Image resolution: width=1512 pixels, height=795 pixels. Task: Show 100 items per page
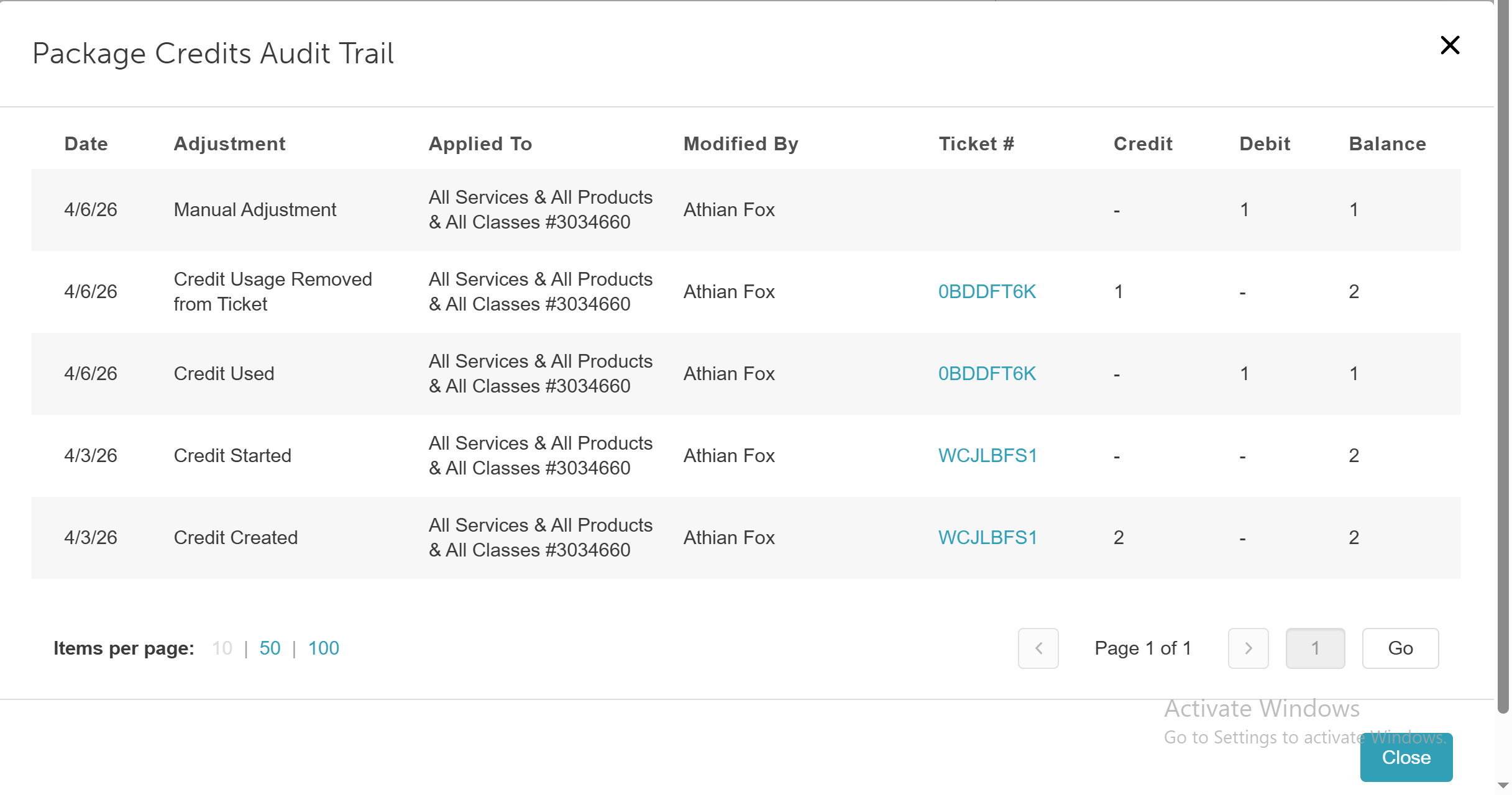pos(323,648)
